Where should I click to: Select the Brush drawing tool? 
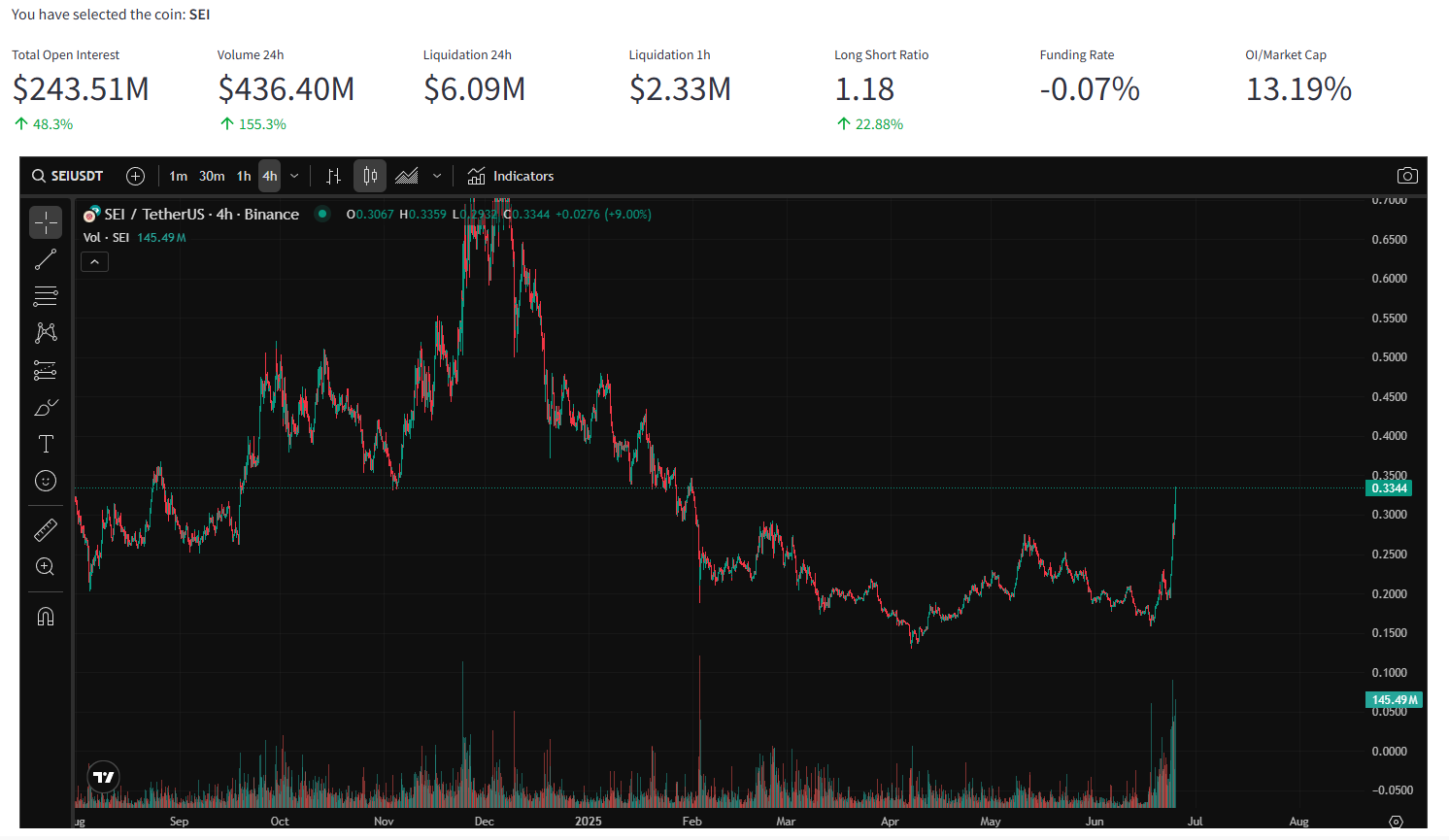[x=46, y=407]
